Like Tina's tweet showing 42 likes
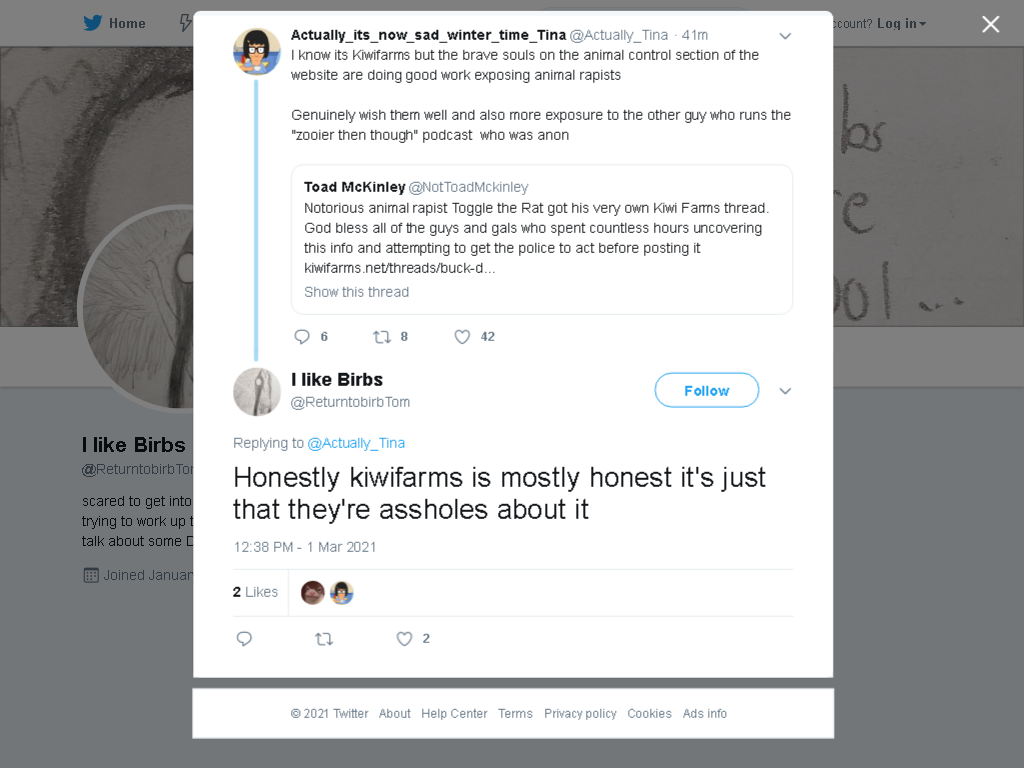The image size is (1024, 768). (x=462, y=336)
